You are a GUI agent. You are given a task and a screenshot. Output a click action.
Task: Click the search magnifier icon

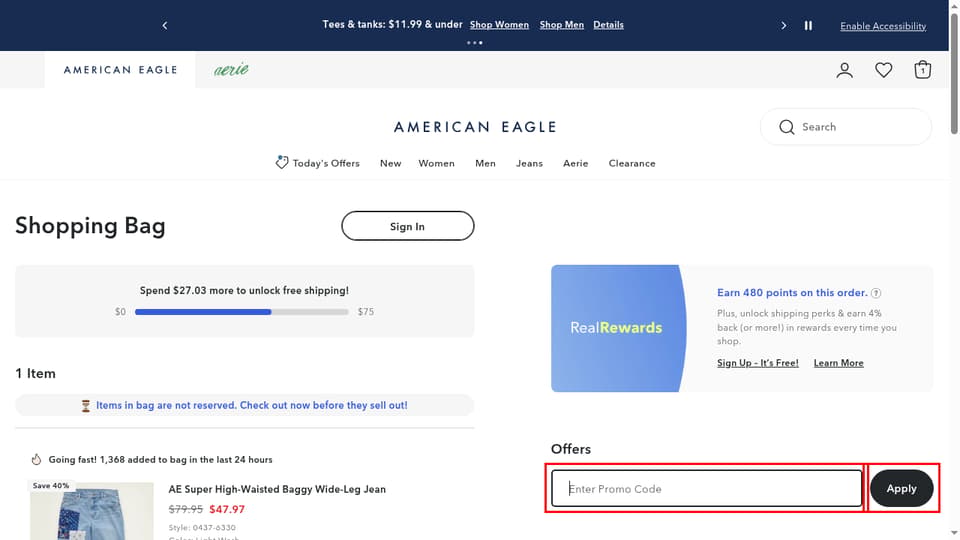pos(787,127)
